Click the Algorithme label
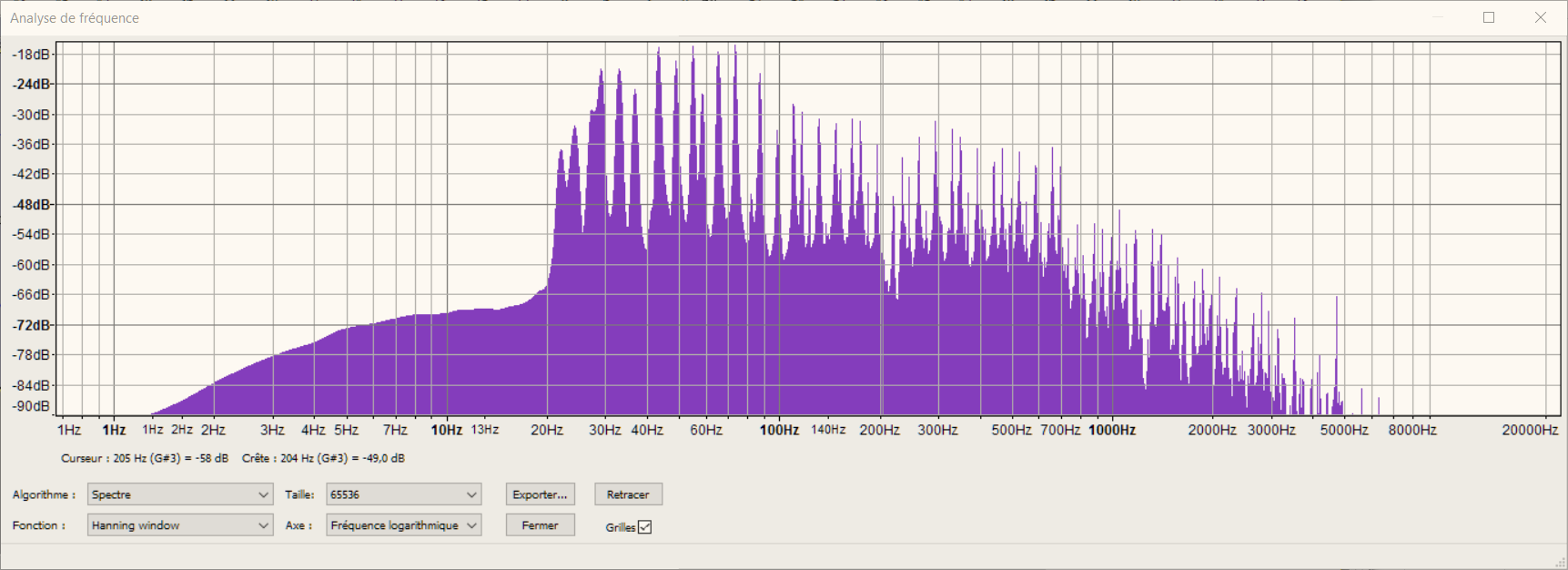Viewport: 1568px width, 570px height. coord(44,494)
